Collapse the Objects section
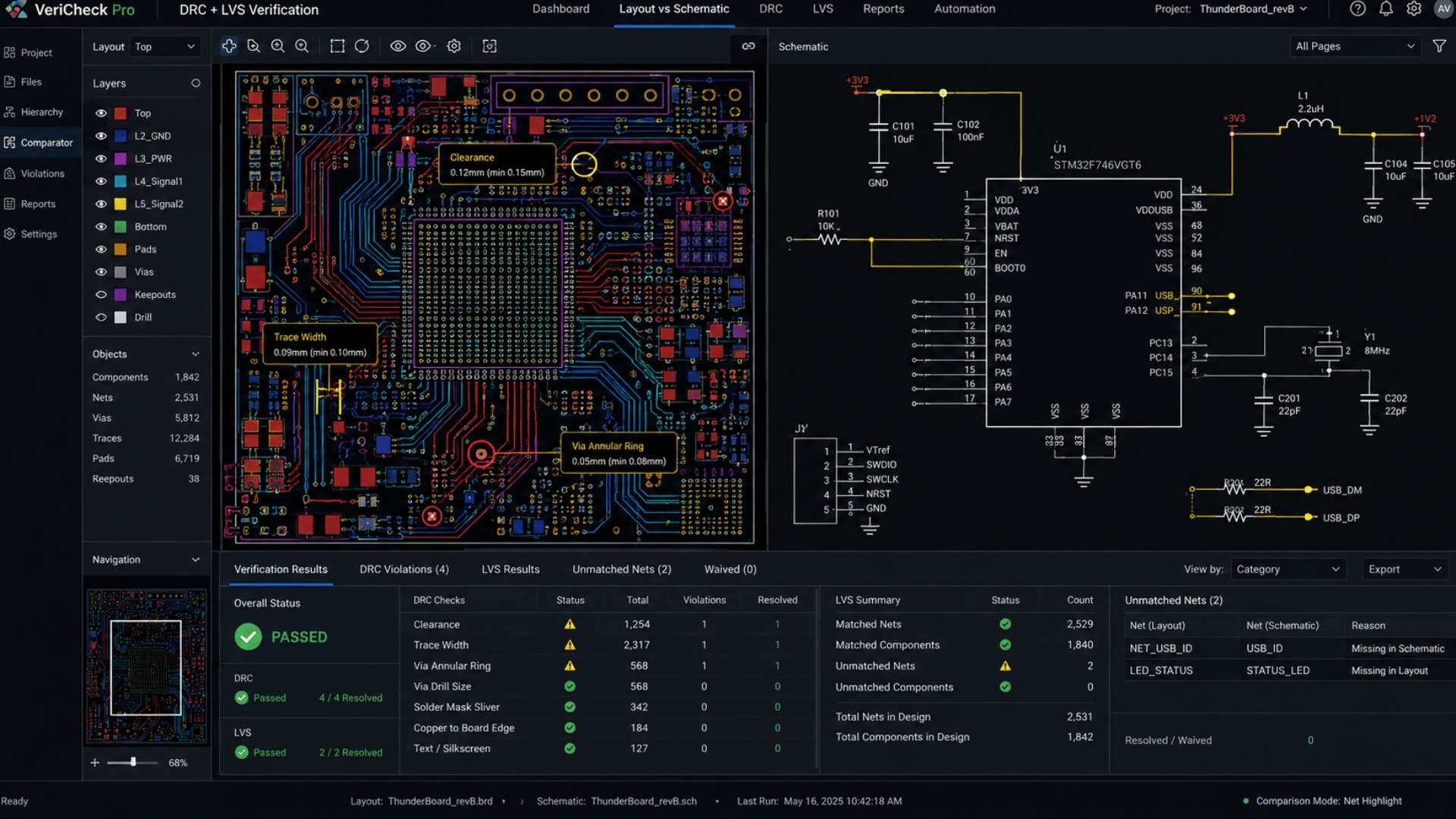Screen dimensions: 1456x819 [x=196, y=354]
